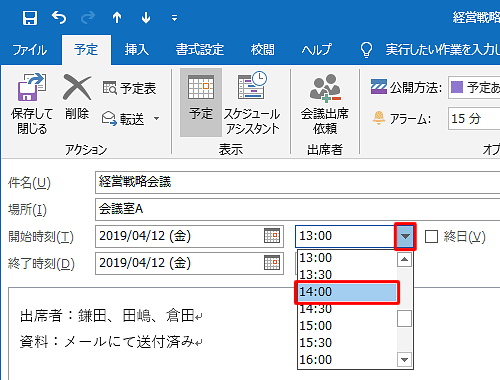
Task: Select 13:30 in the time list
Action: click(x=347, y=275)
